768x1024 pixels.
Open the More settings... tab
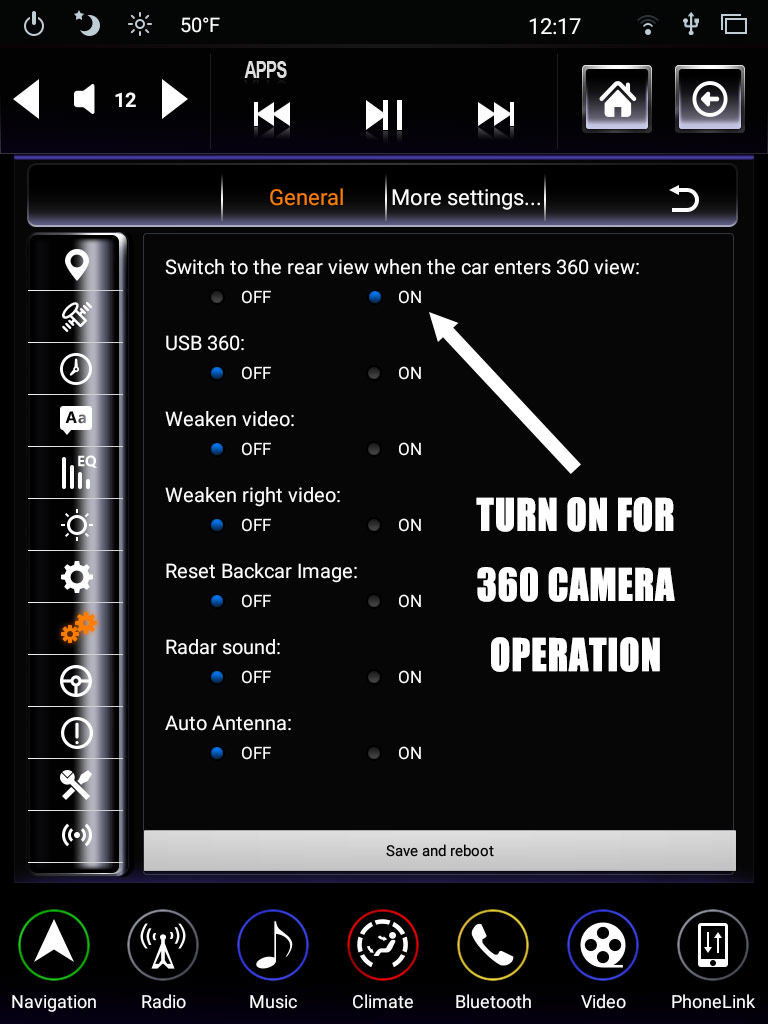coord(466,197)
